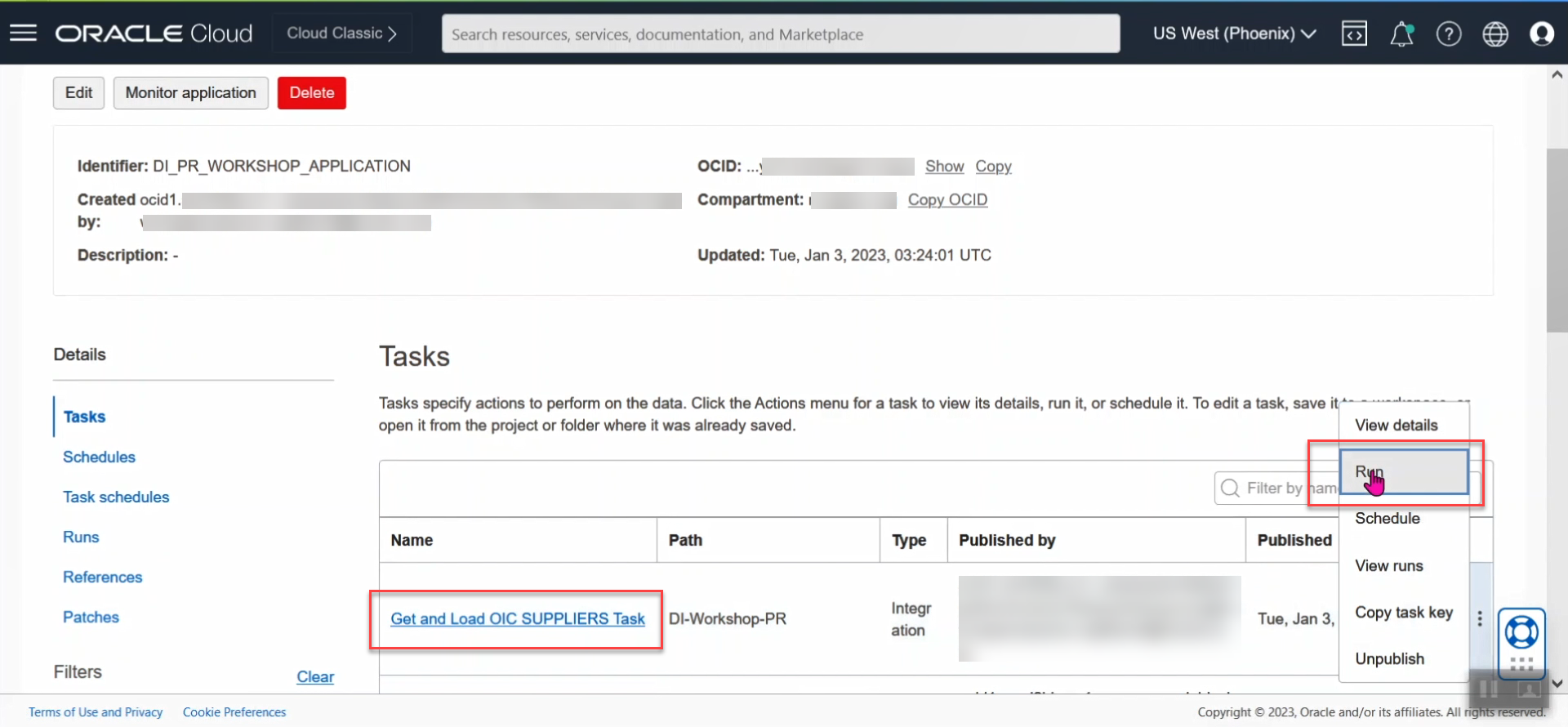Open the notifications bell
The image size is (1568, 727).
click(1401, 33)
